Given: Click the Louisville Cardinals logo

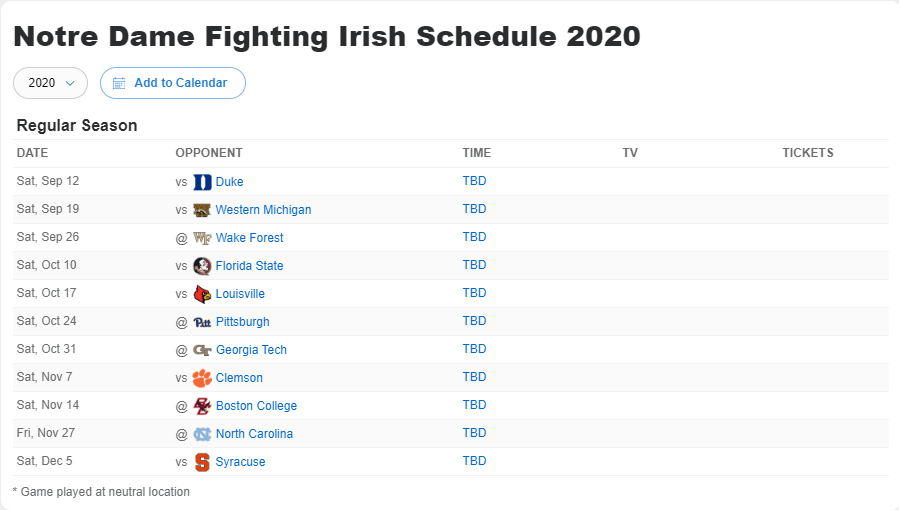Looking at the screenshot, I should [x=202, y=294].
